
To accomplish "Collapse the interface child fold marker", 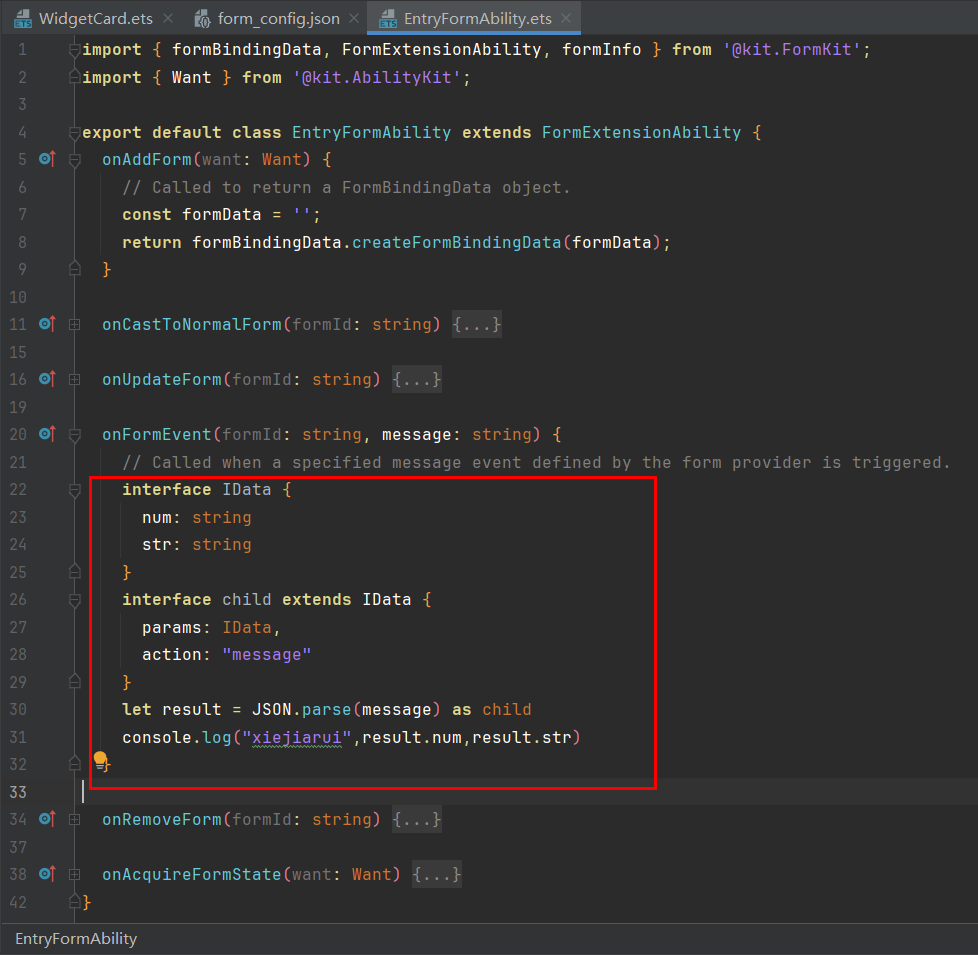I will click(x=74, y=599).
